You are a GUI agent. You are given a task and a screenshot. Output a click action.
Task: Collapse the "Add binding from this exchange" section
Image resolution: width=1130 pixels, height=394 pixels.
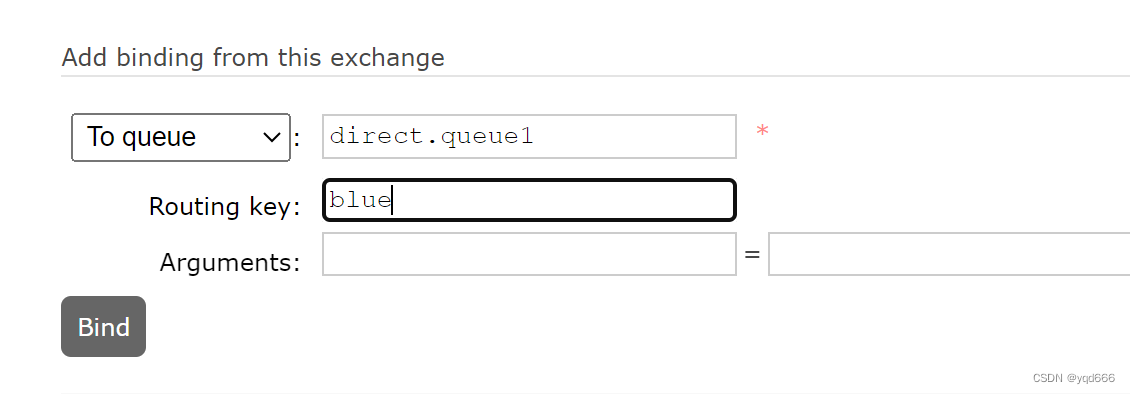click(252, 57)
